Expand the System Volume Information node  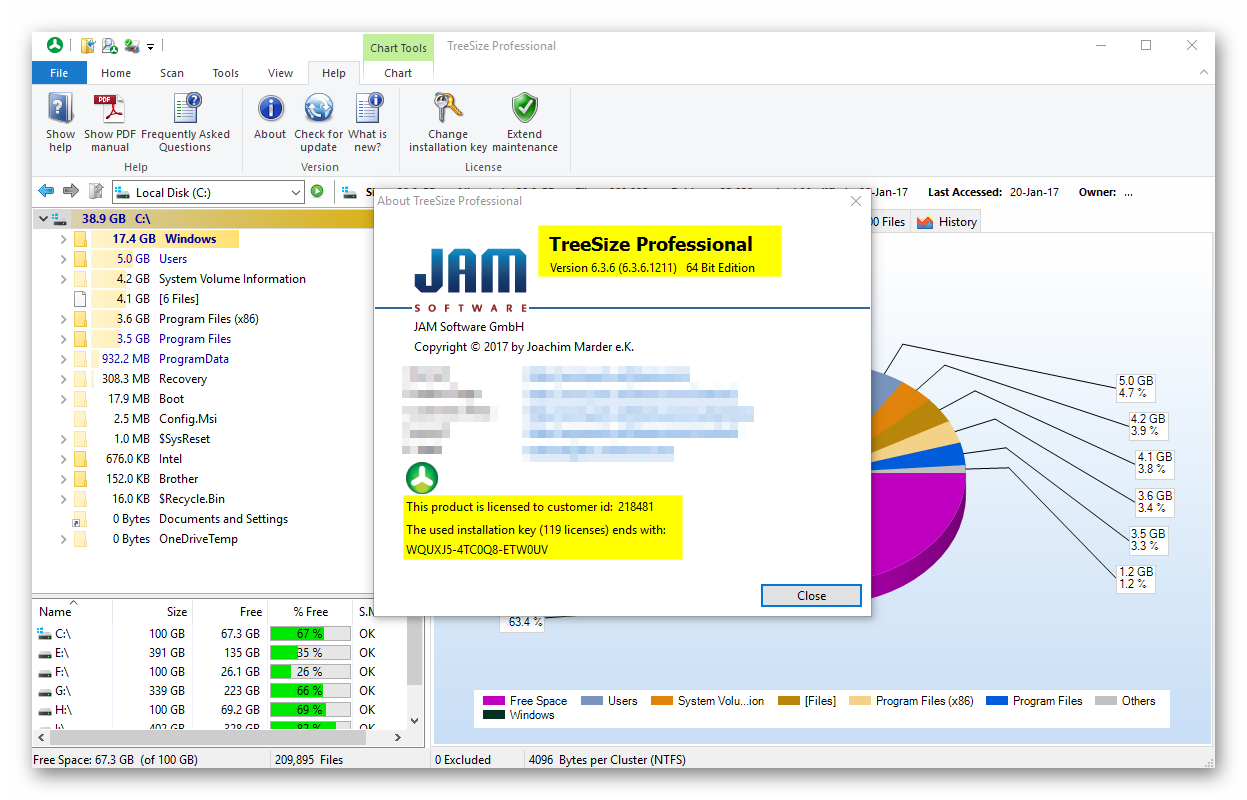(63, 279)
